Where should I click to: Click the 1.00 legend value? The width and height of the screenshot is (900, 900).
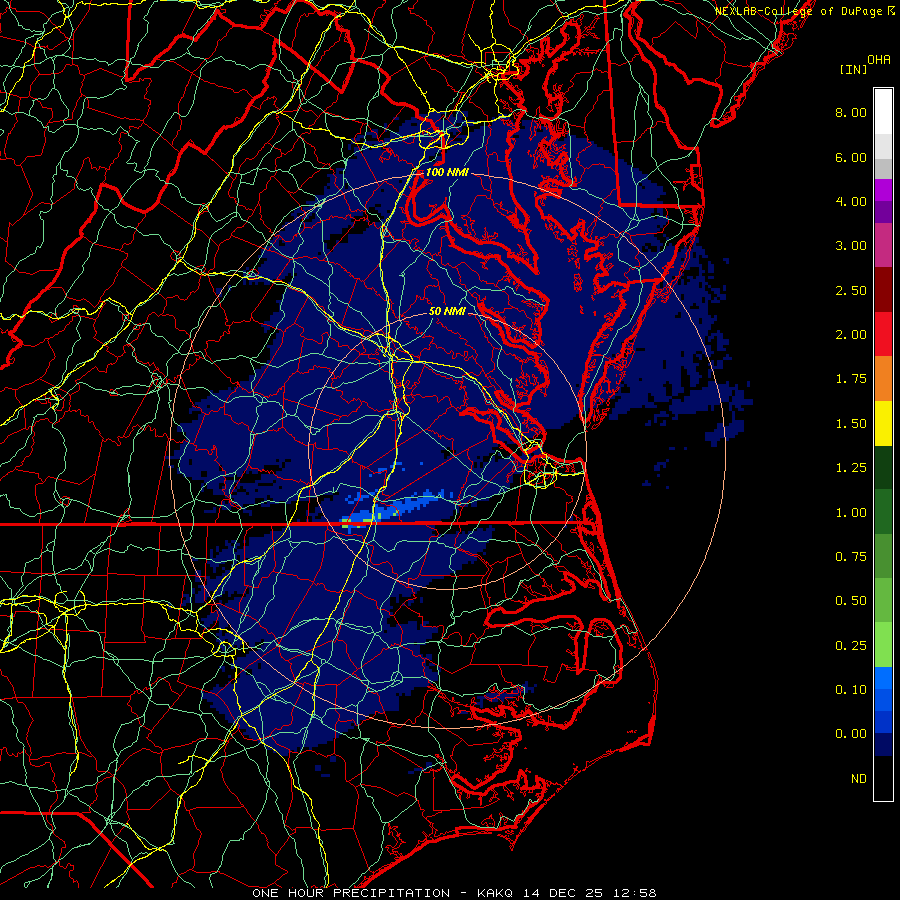851,513
